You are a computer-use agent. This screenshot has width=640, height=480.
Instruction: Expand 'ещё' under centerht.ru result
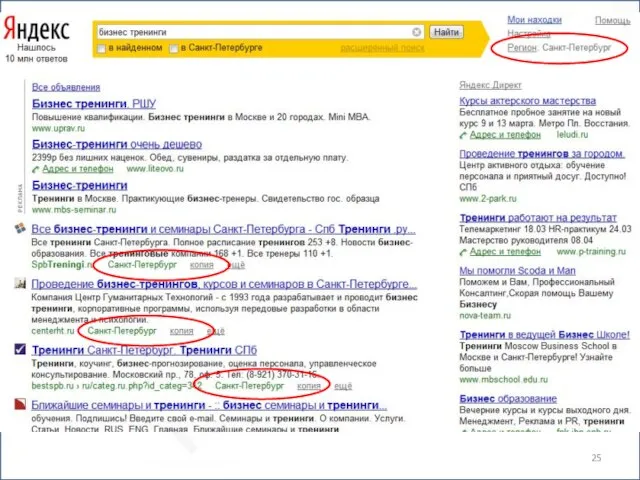point(215,330)
